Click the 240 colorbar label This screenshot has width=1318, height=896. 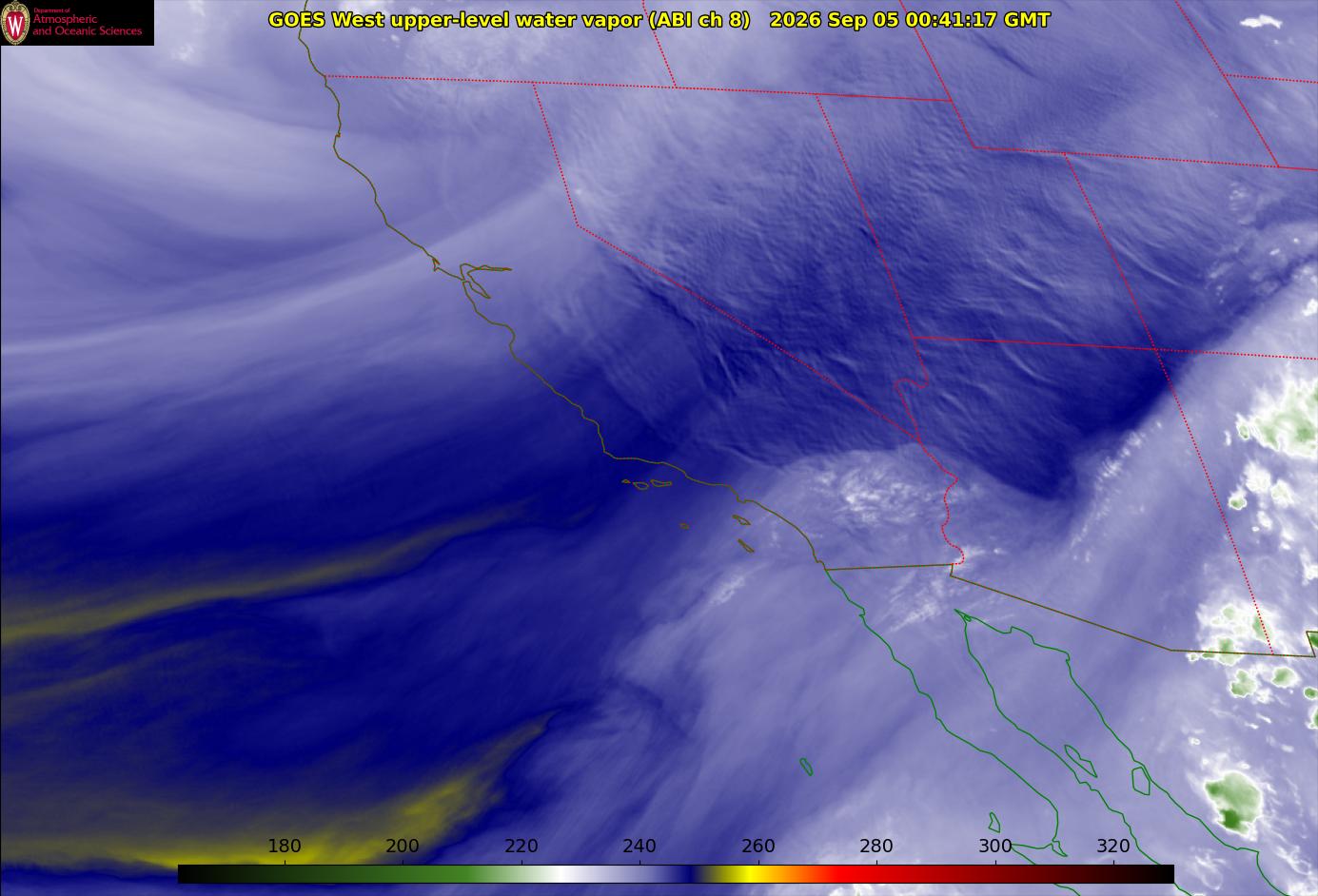point(639,846)
